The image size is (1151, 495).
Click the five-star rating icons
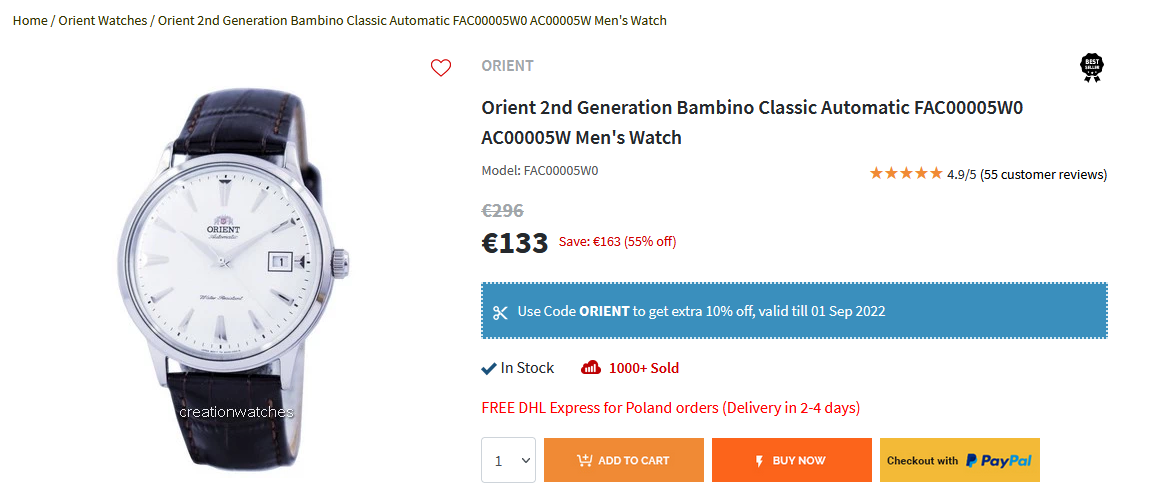tap(905, 173)
